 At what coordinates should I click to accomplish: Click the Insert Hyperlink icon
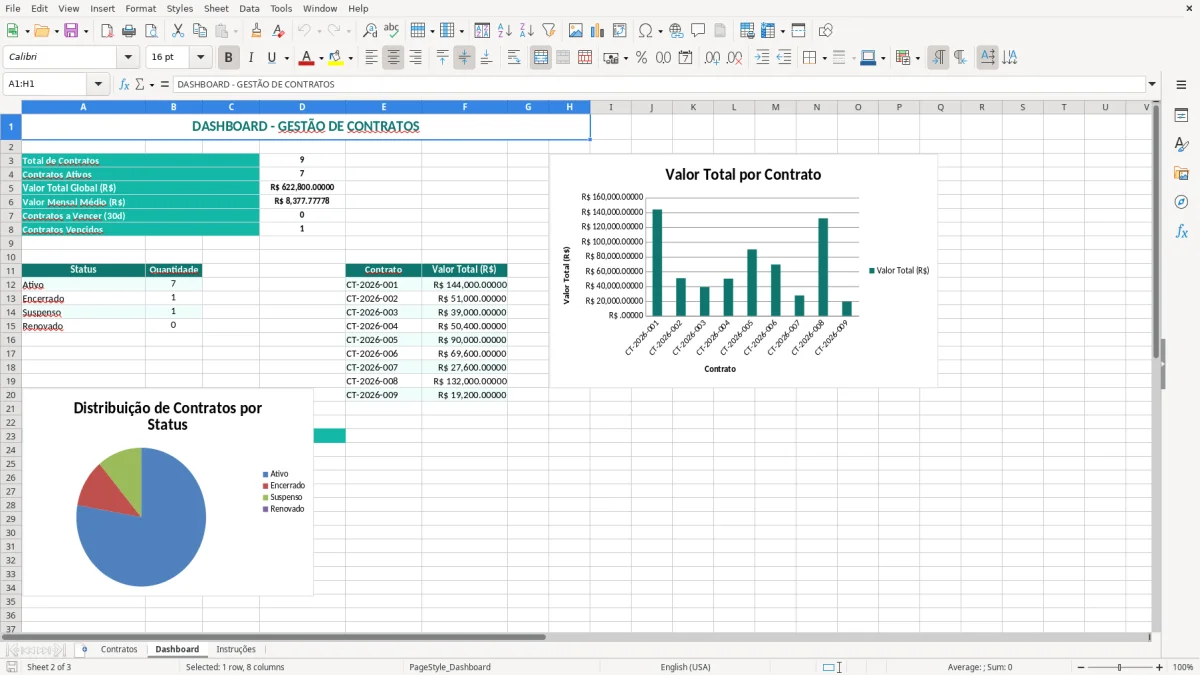pyautogui.click(x=676, y=31)
